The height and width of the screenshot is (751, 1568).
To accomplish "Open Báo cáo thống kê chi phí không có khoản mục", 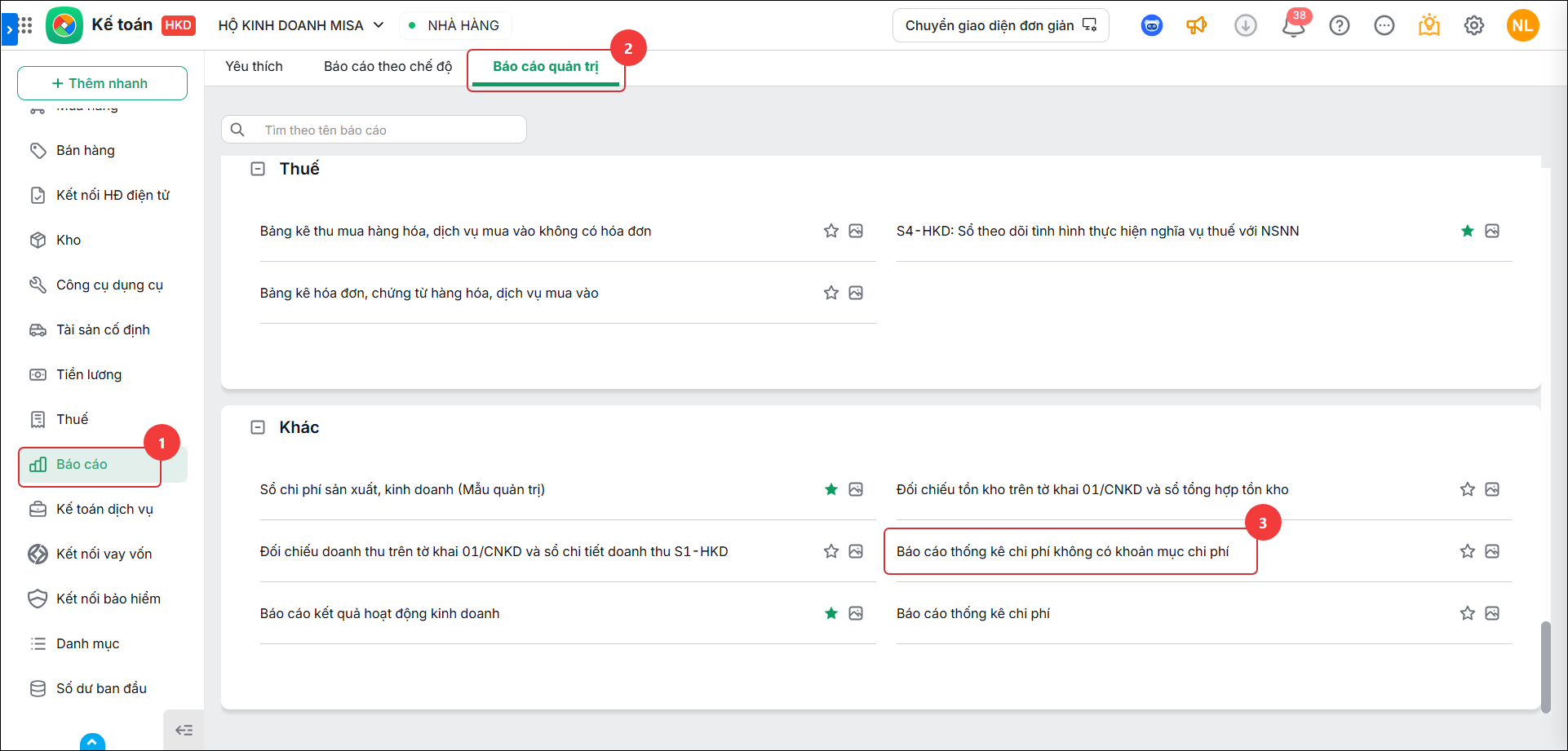I will [1062, 552].
